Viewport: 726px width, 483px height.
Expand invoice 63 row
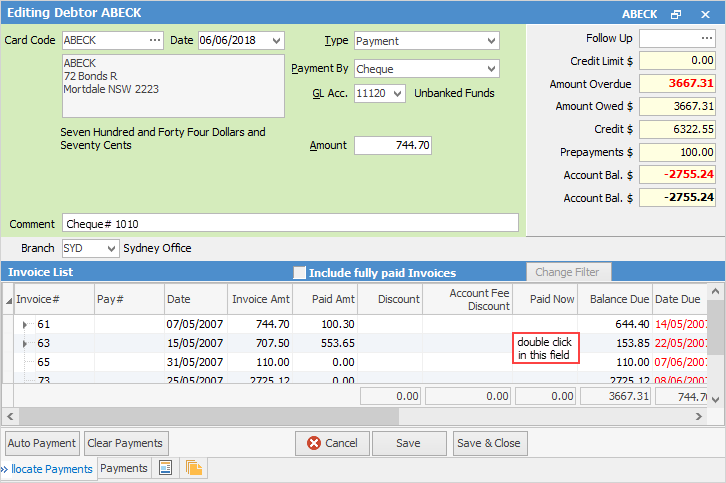(25, 344)
